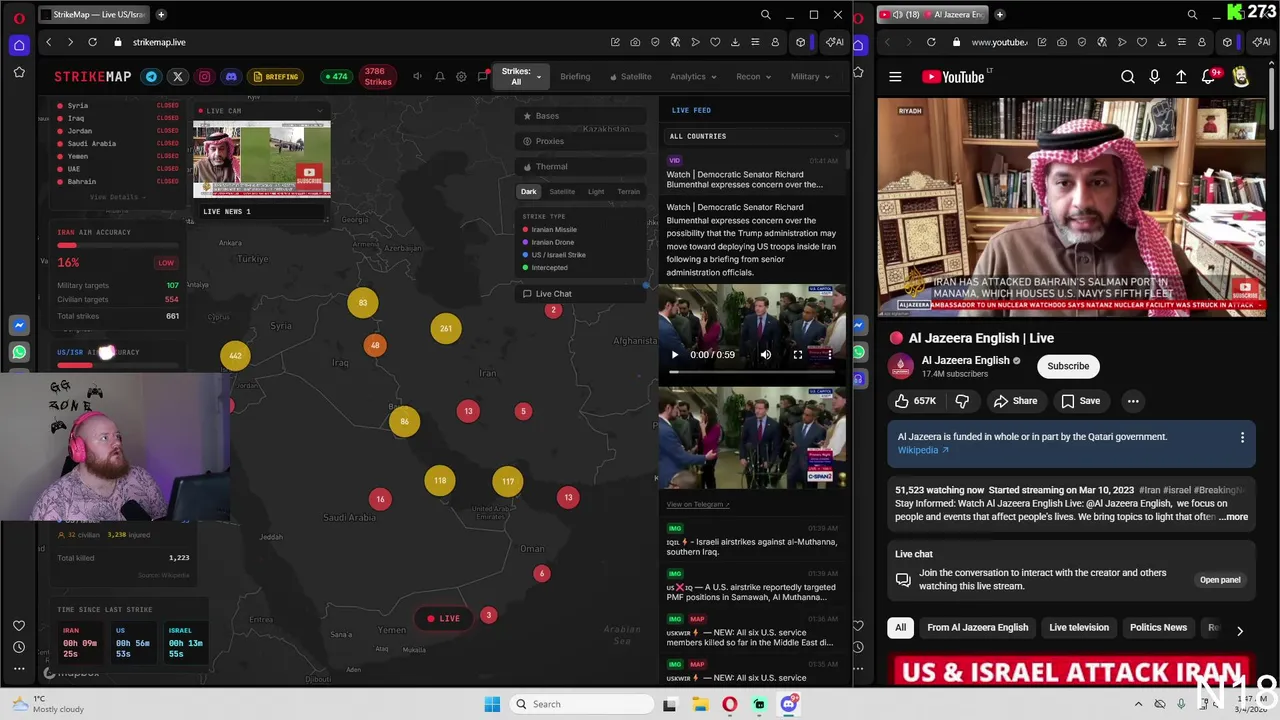Select the Light map style
Screen dimensions: 1280x720
click(x=596, y=192)
